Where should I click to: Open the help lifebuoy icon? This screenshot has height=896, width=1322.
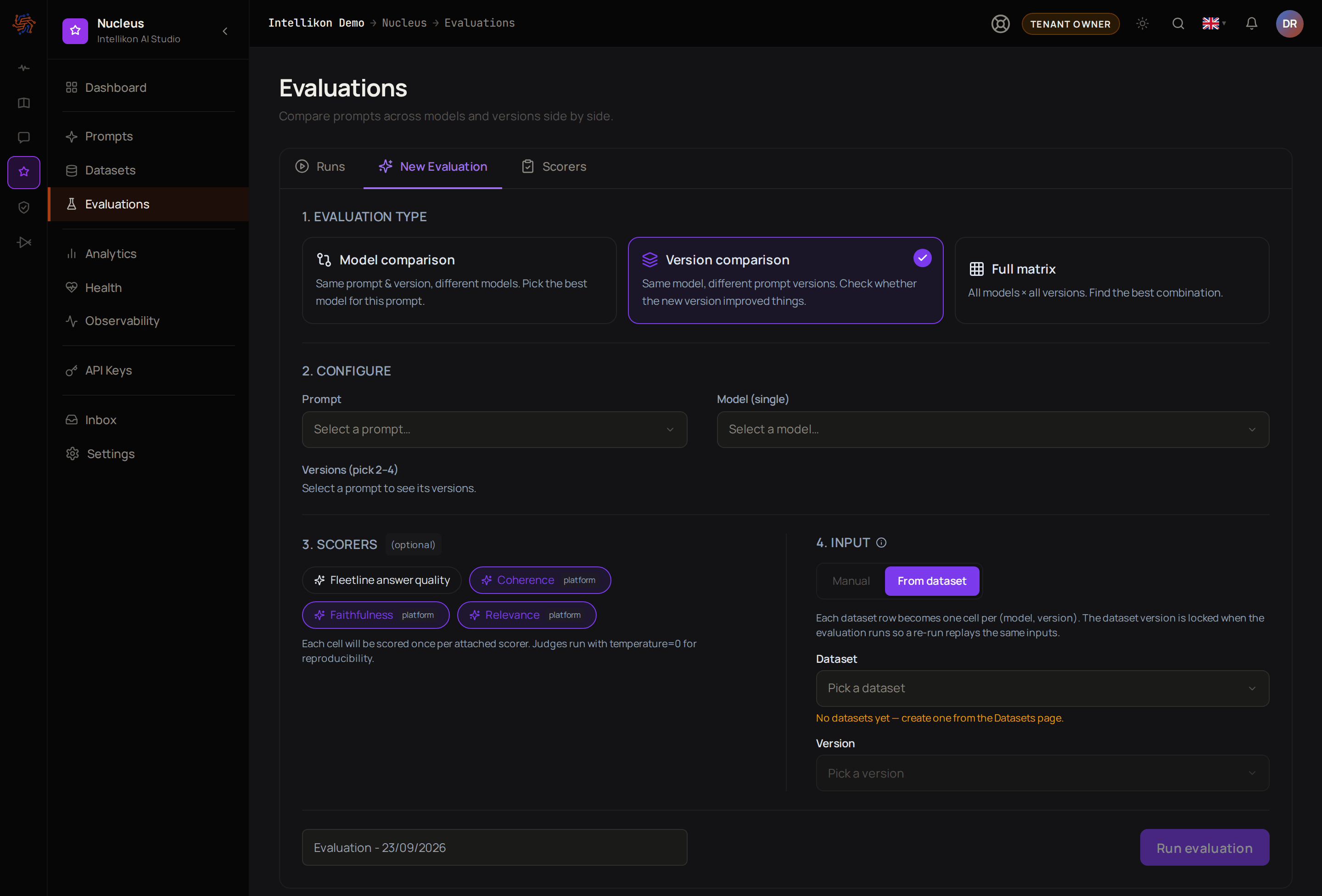(1000, 24)
